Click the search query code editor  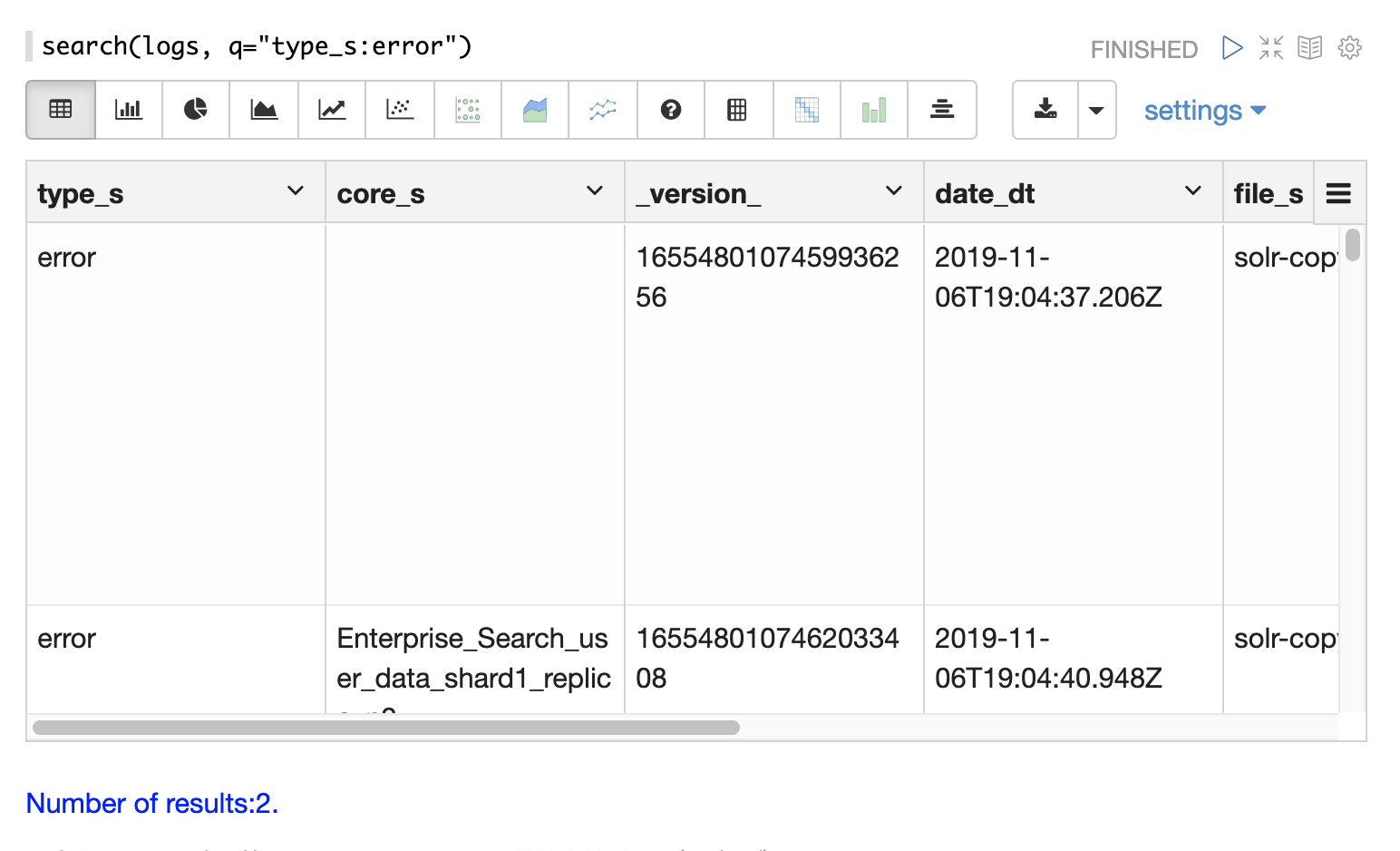(258, 46)
